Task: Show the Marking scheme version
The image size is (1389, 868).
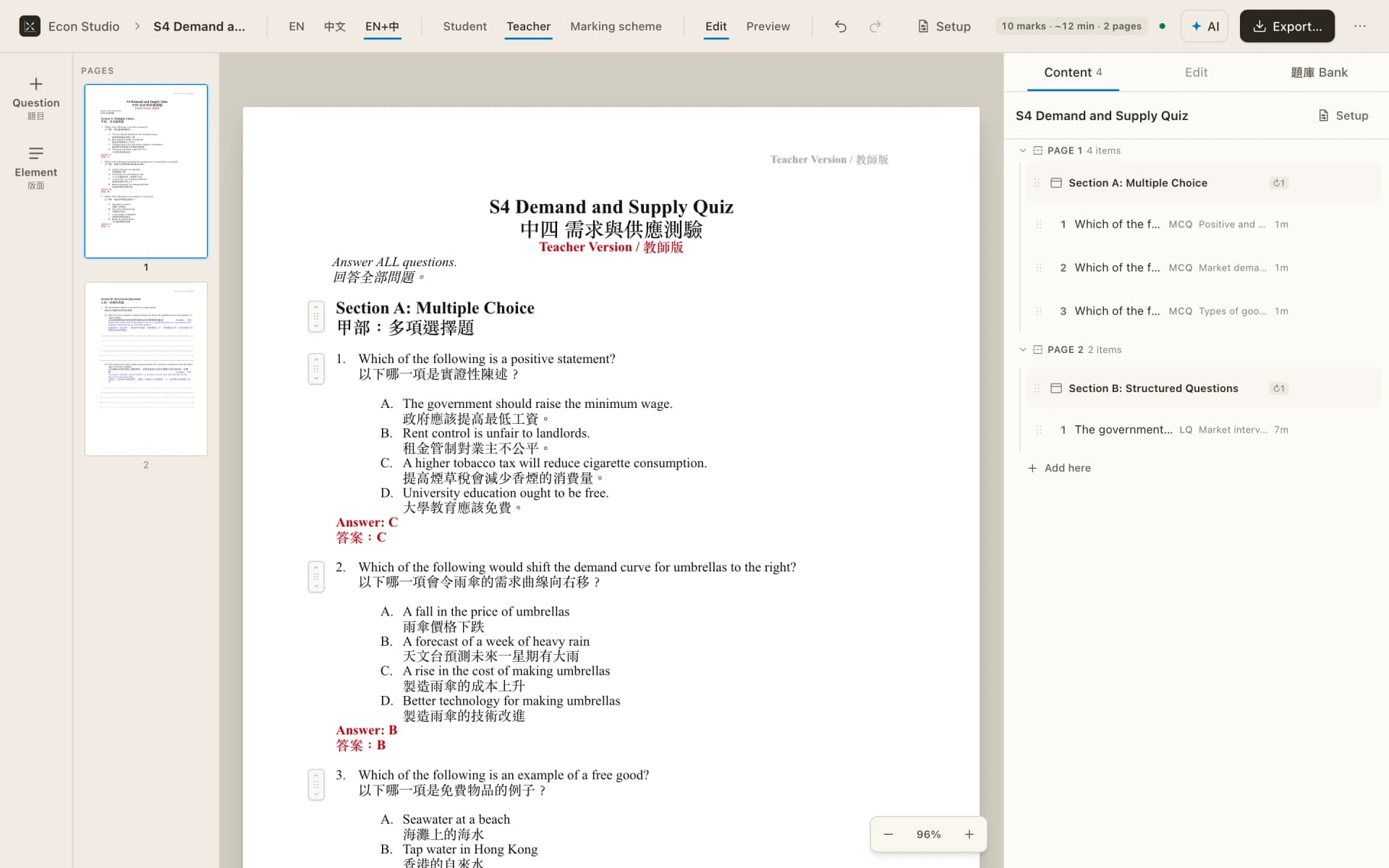Action: tap(616, 26)
